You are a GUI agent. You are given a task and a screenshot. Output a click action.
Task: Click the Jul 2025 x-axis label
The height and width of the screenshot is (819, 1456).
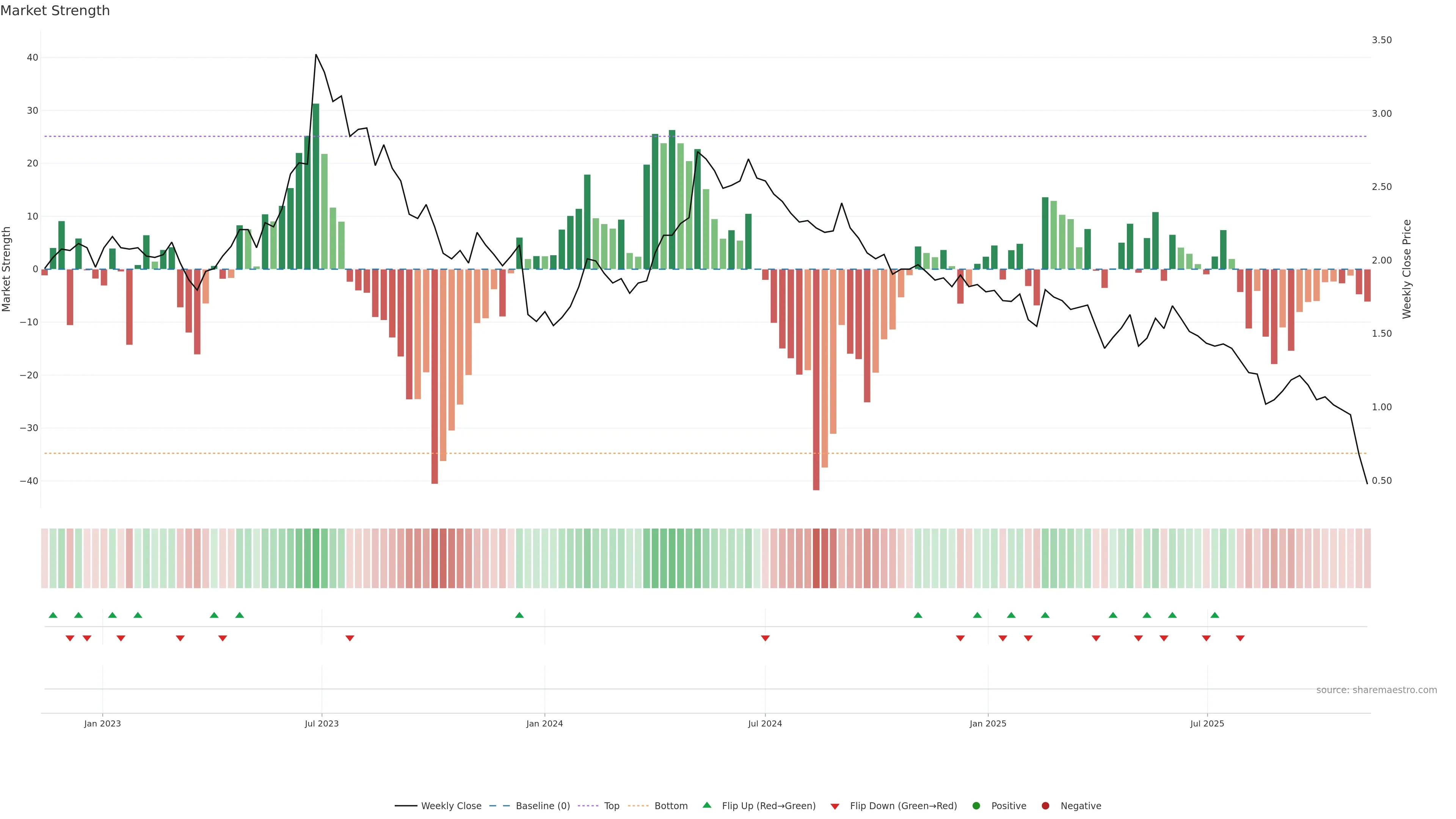click(x=1207, y=723)
